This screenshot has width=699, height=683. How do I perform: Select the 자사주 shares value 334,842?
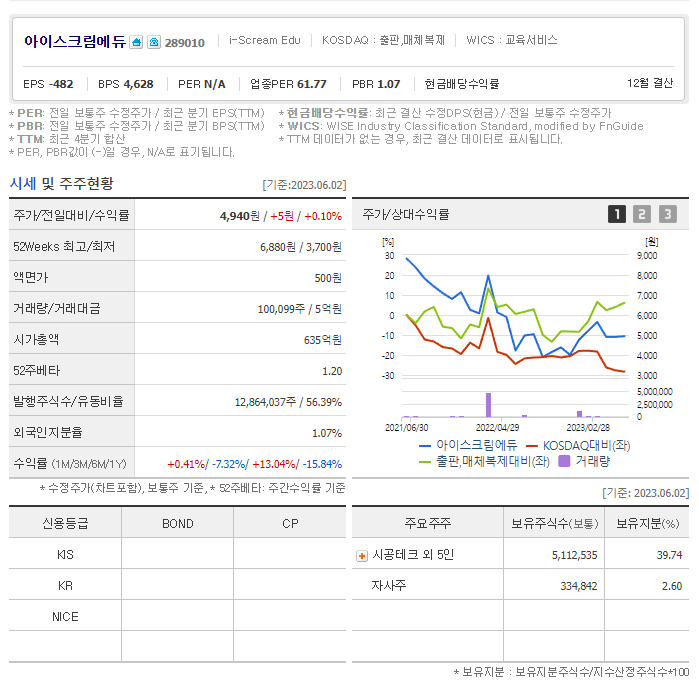tap(579, 586)
